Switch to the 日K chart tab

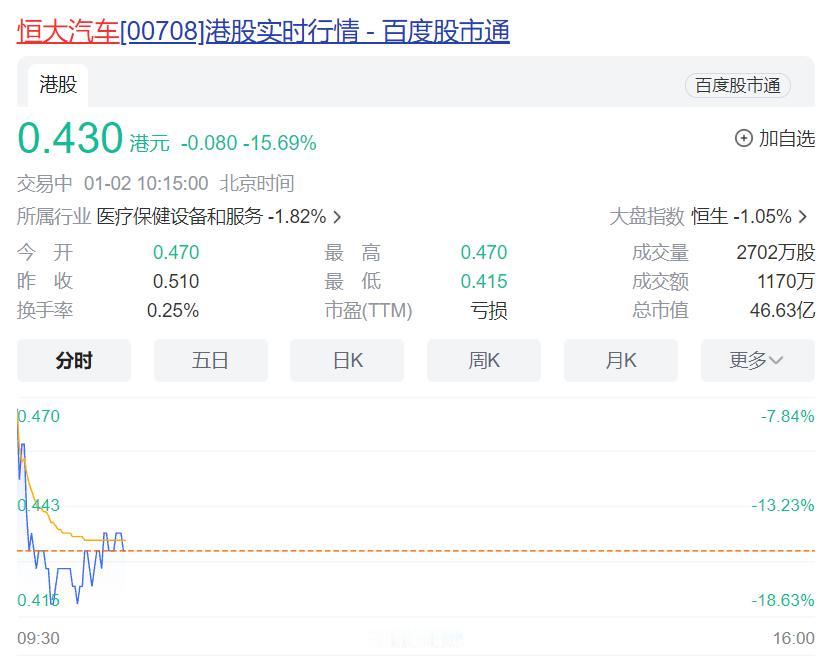point(347,361)
